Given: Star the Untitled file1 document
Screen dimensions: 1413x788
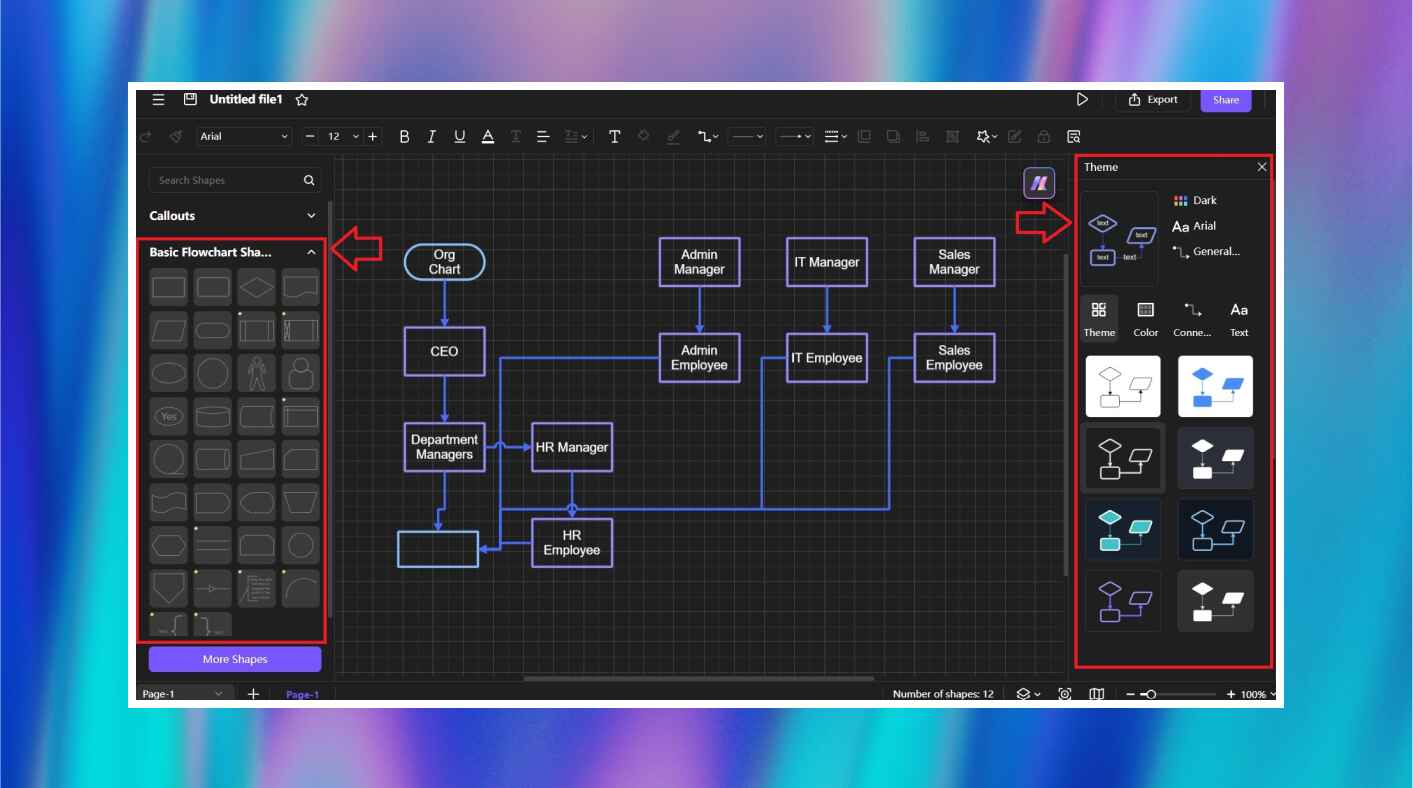Looking at the screenshot, I should pos(302,100).
